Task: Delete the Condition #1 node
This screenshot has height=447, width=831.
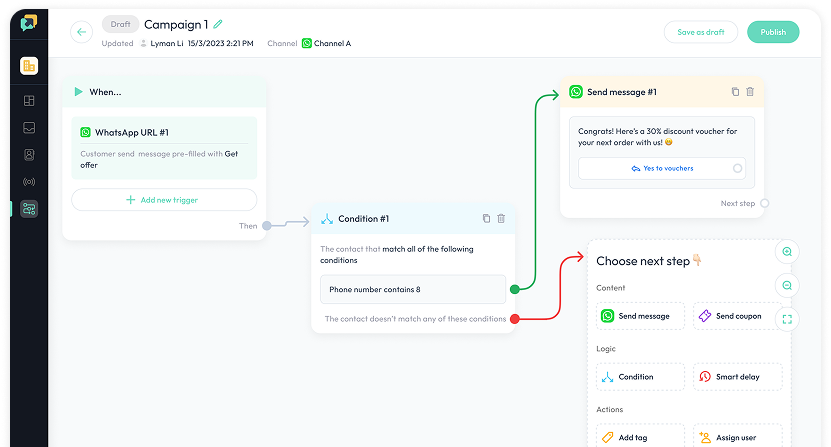Action: coord(501,218)
